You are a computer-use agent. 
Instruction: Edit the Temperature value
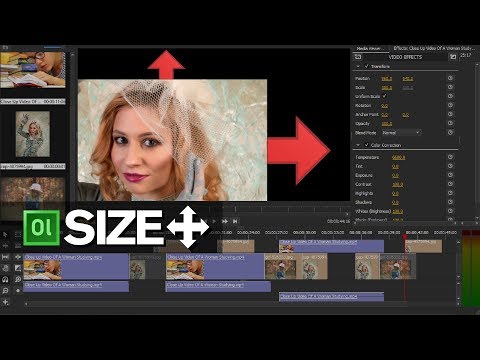click(x=399, y=157)
